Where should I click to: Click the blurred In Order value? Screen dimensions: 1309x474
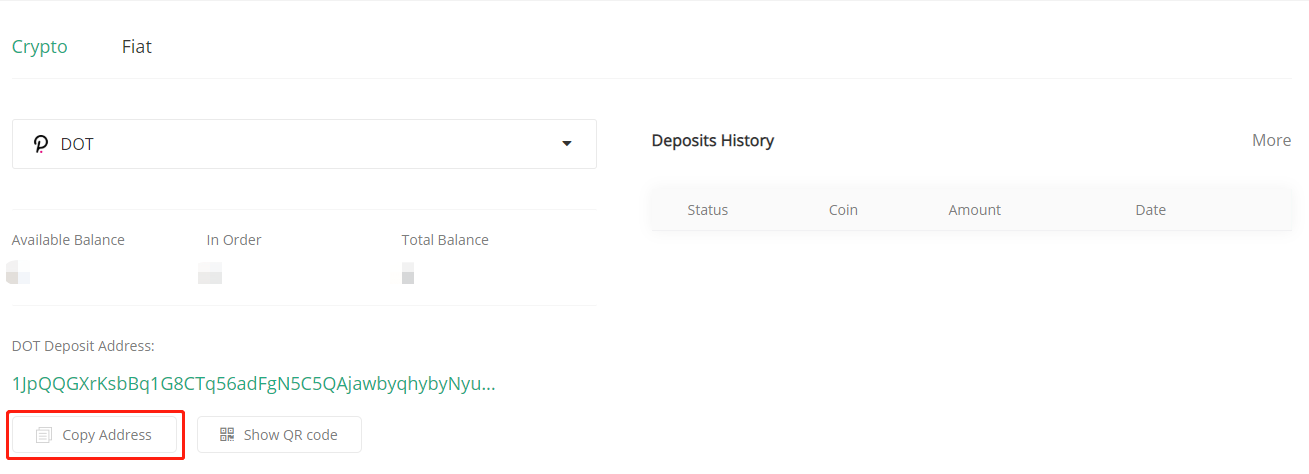coord(210,272)
